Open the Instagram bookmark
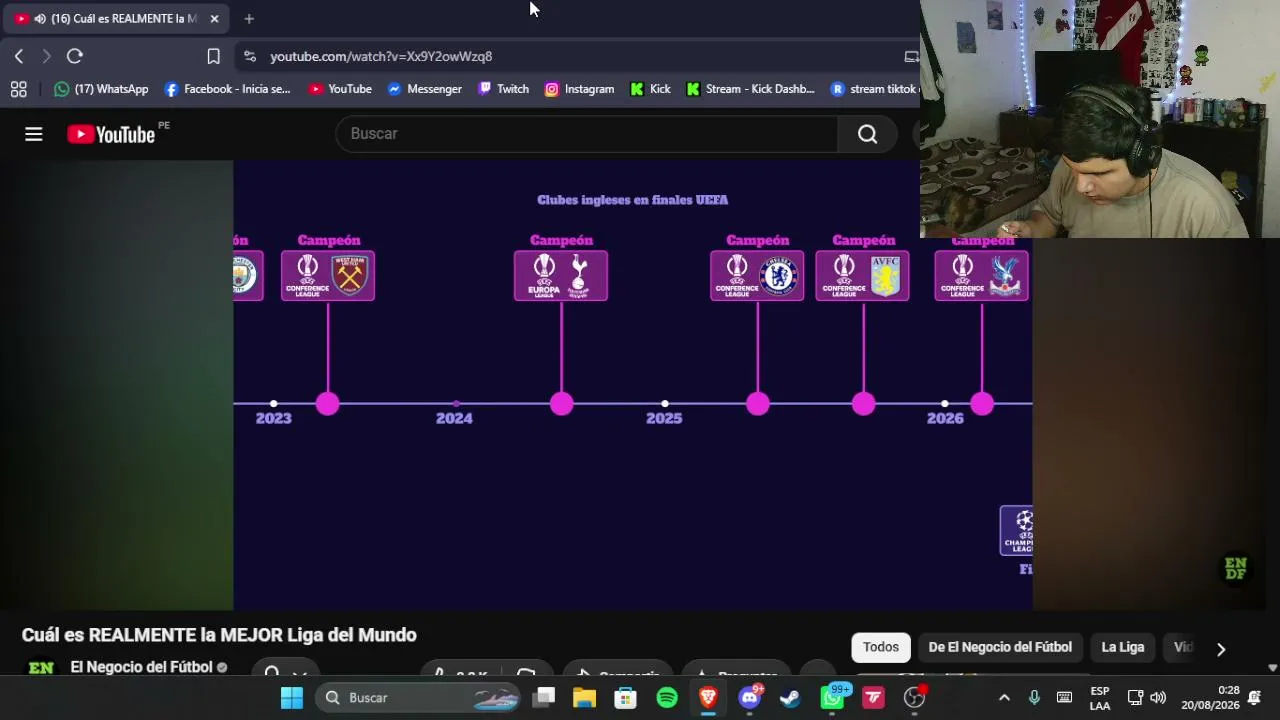The height and width of the screenshot is (720, 1280). click(x=579, y=89)
